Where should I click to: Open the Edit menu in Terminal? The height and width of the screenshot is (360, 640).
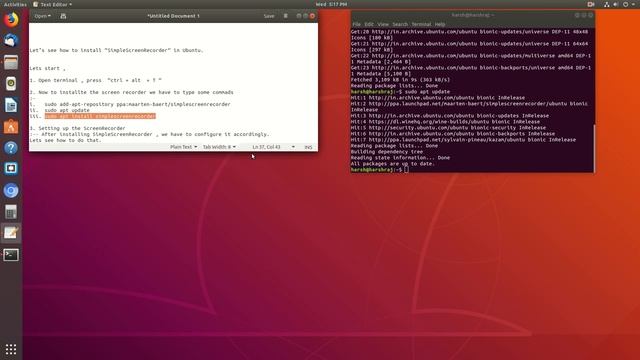[x=369, y=24]
